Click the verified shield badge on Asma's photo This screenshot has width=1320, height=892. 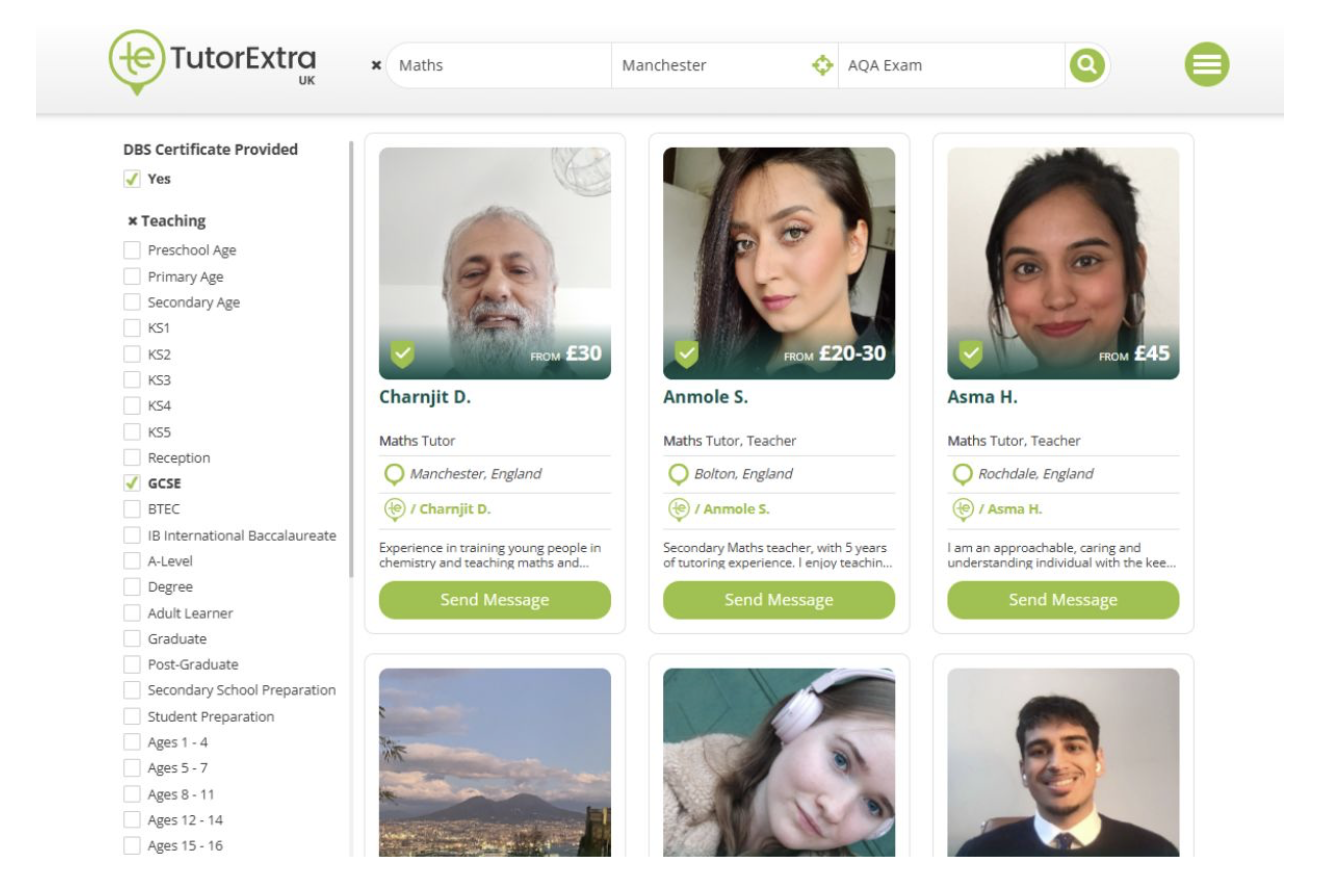[970, 354]
